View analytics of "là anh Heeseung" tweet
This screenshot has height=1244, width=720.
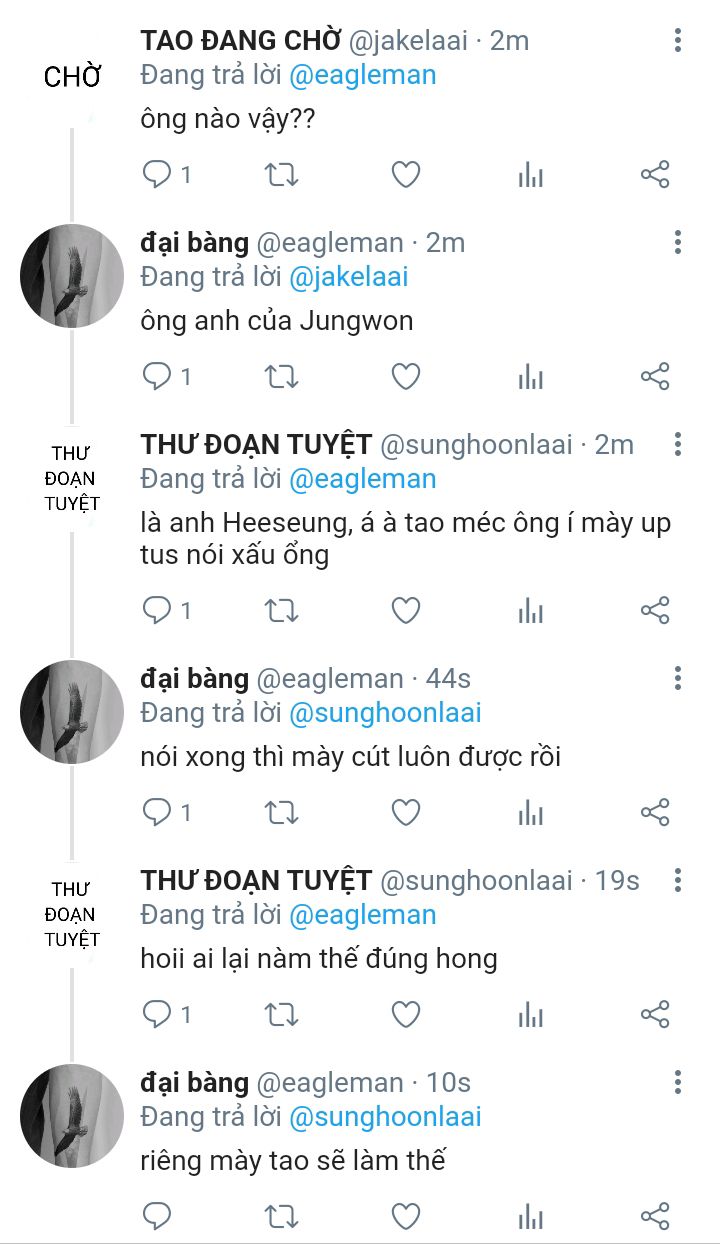click(530, 610)
